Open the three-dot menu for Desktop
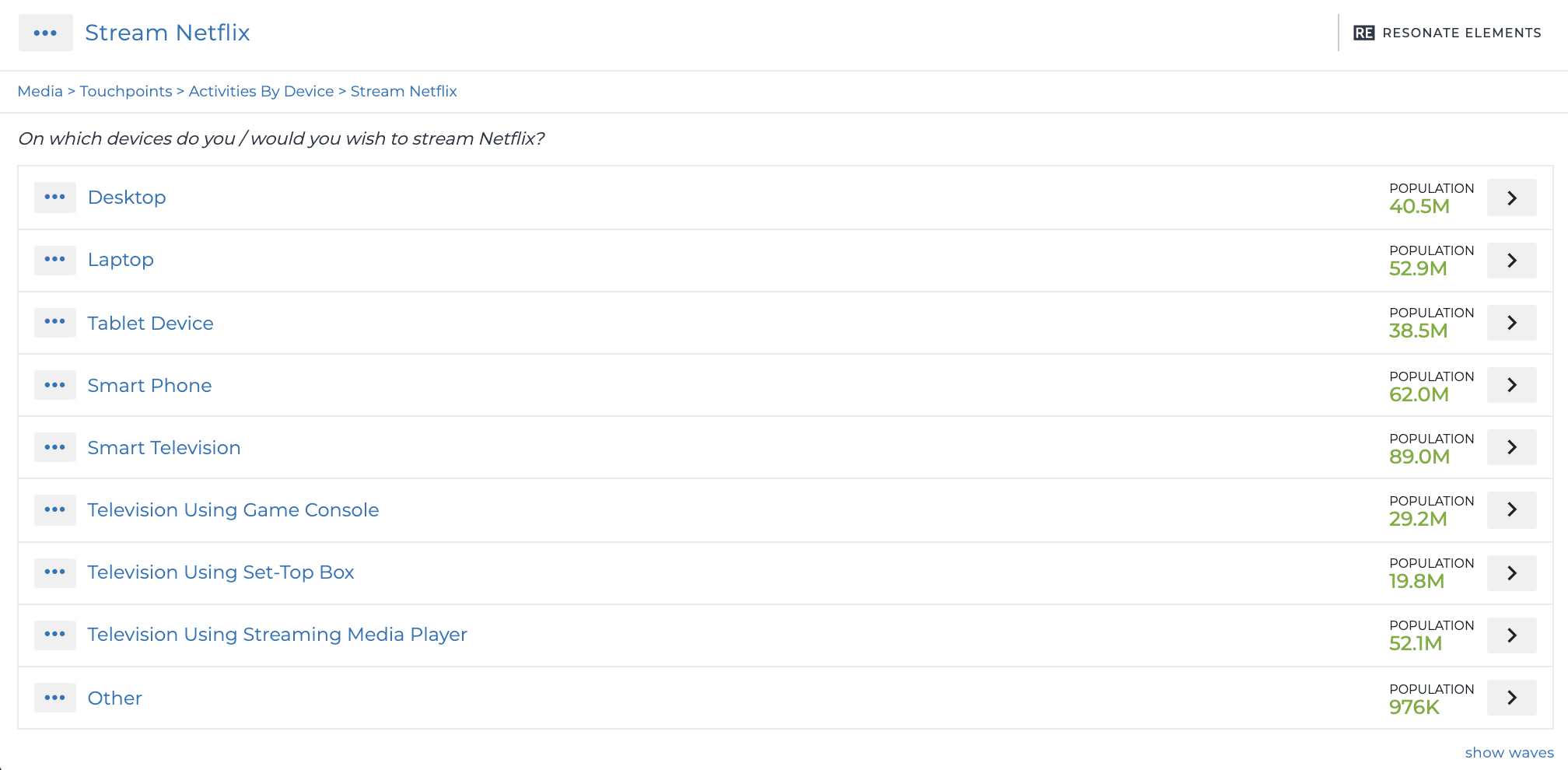The height and width of the screenshot is (770, 1568). (55, 198)
